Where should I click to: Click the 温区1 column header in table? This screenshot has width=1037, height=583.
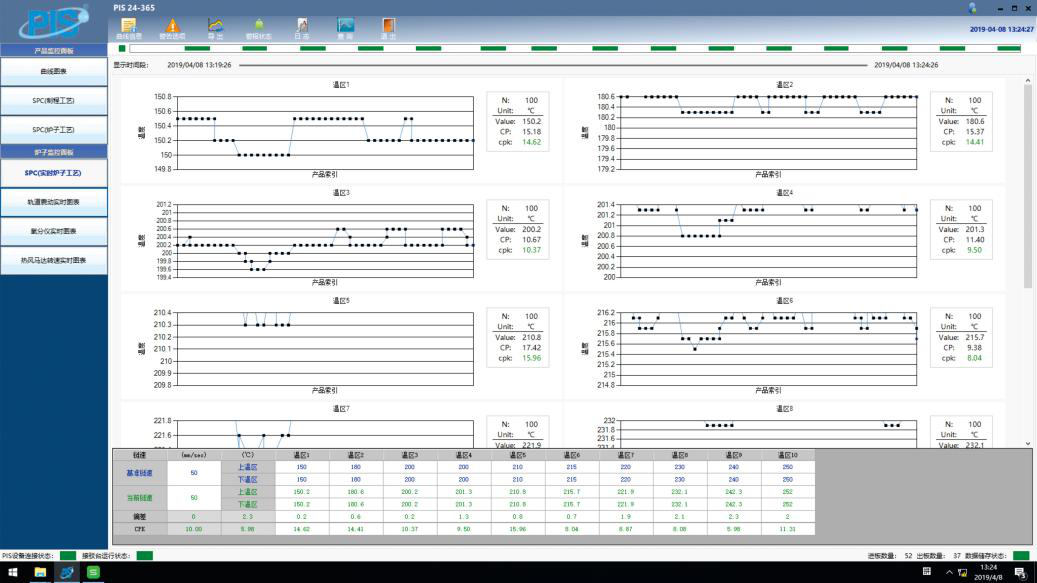pos(302,455)
